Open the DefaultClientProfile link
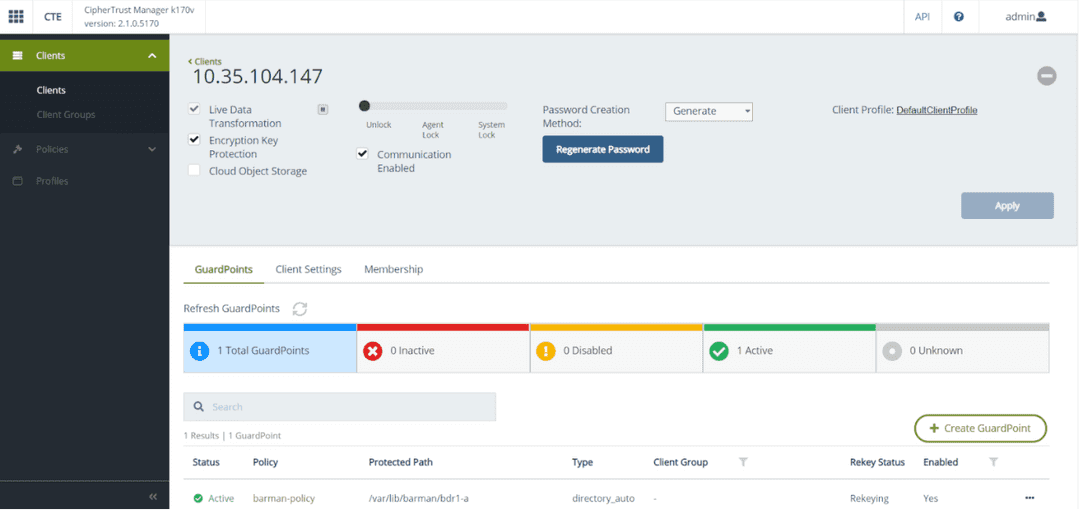Viewport: 1080px width, 512px height. [936, 110]
